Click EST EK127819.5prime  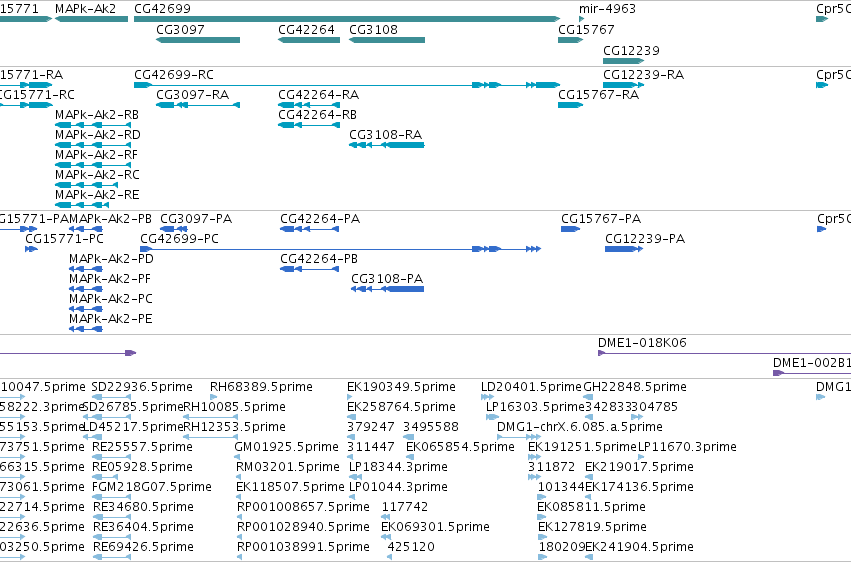point(543,537)
